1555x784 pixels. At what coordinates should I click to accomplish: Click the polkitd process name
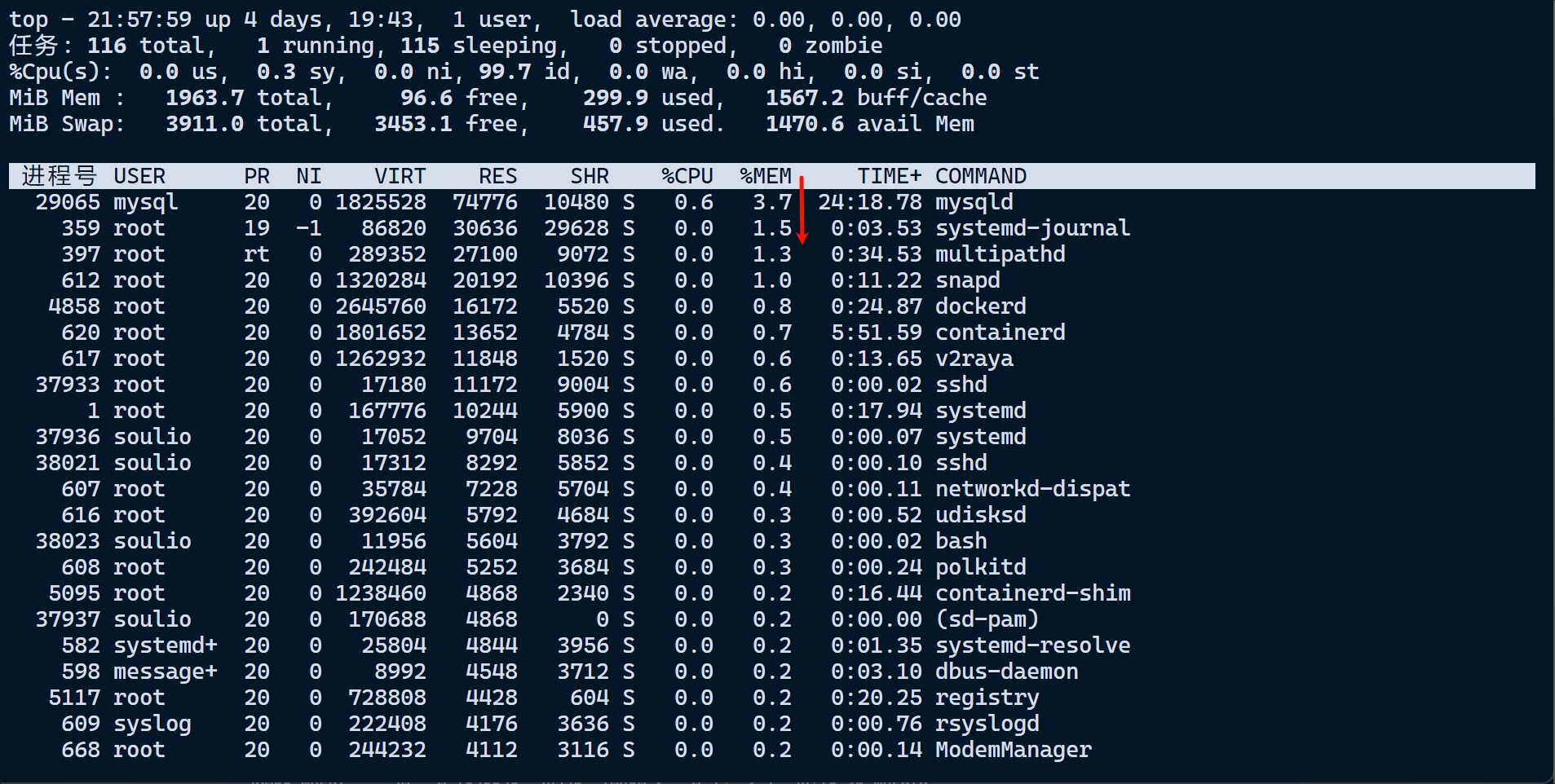[980, 567]
